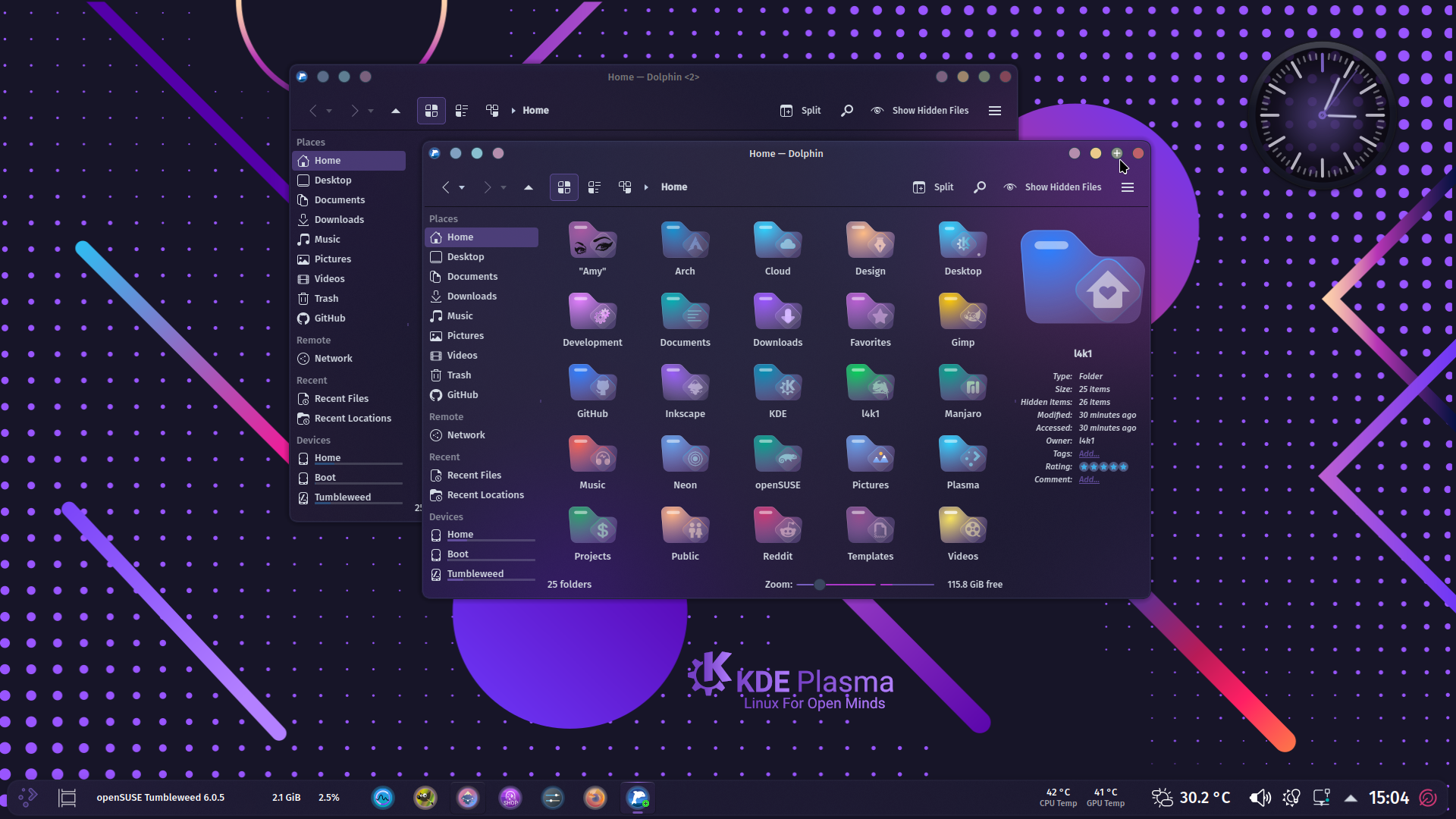Go up a directory in Dolphin <2> window
1456x819 pixels.
pyautogui.click(x=396, y=111)
